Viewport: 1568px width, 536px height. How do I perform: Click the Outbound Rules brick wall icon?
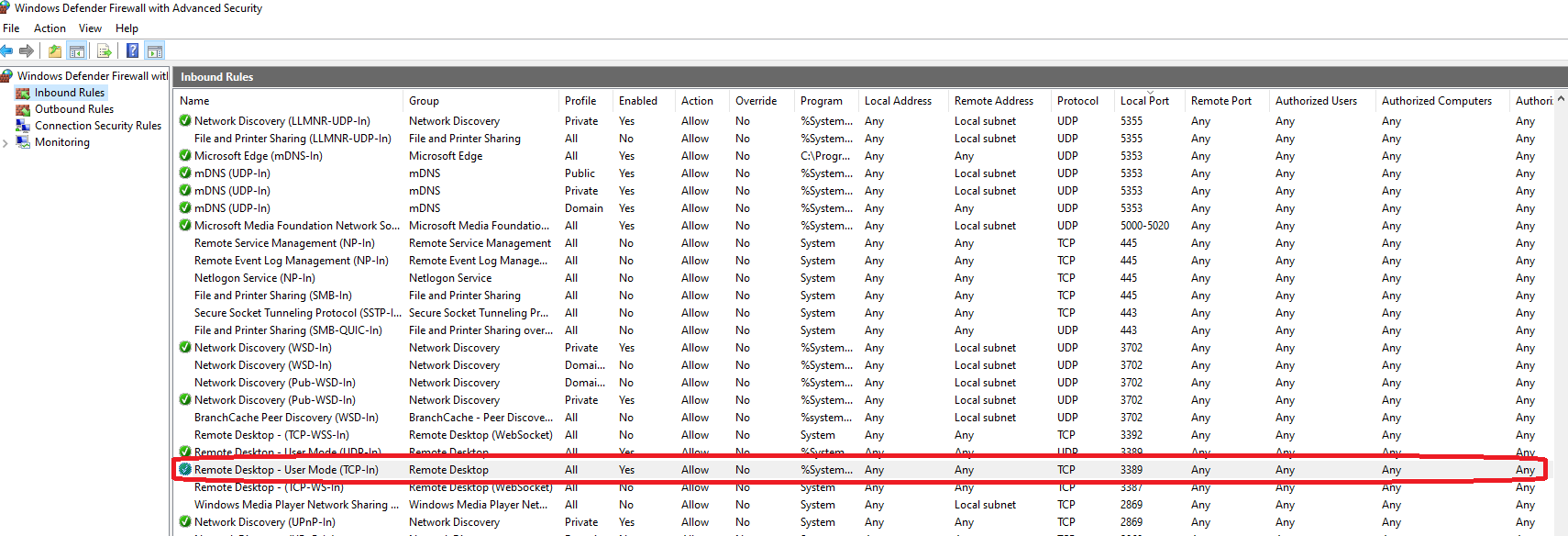point(23,109)
